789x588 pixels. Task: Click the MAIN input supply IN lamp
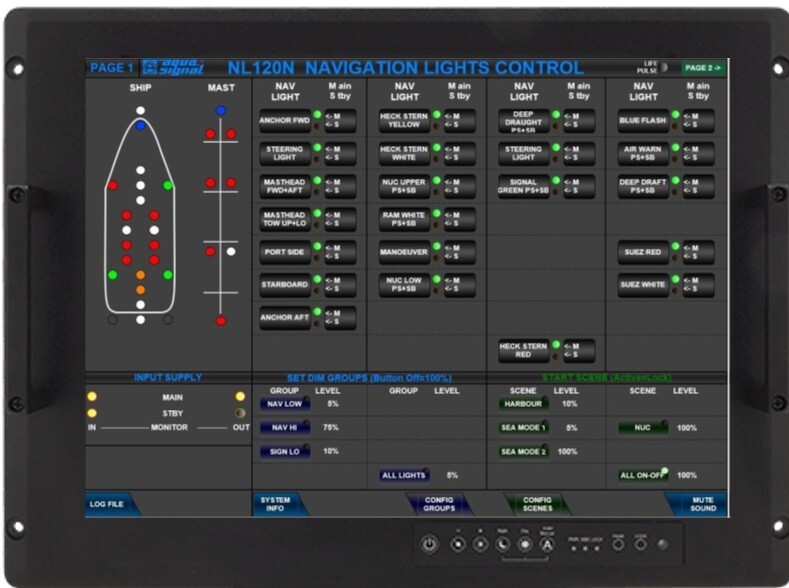[x=92, y=396]
